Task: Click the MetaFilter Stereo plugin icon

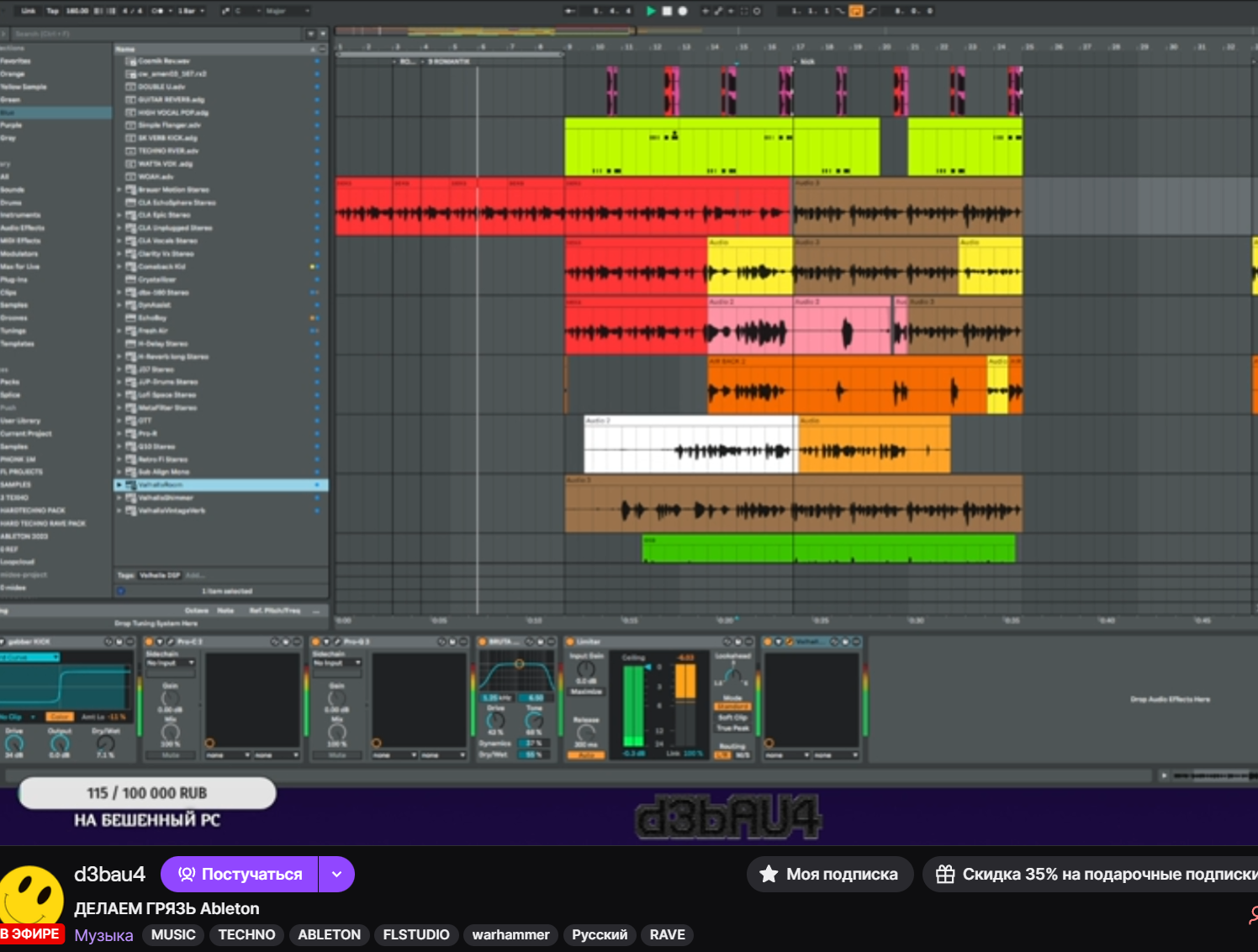Action: click(131, 408)
